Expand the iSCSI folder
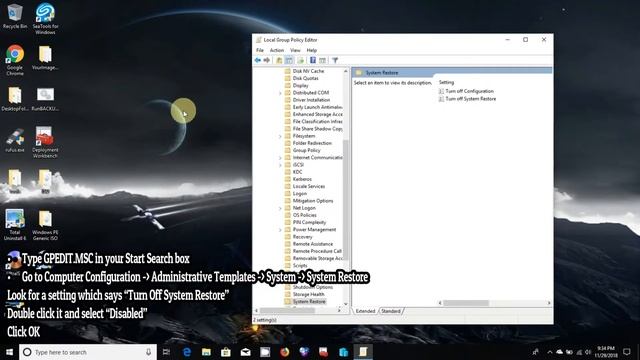The image size is (640, 360). pyautogui.click(x=280, y=165)
